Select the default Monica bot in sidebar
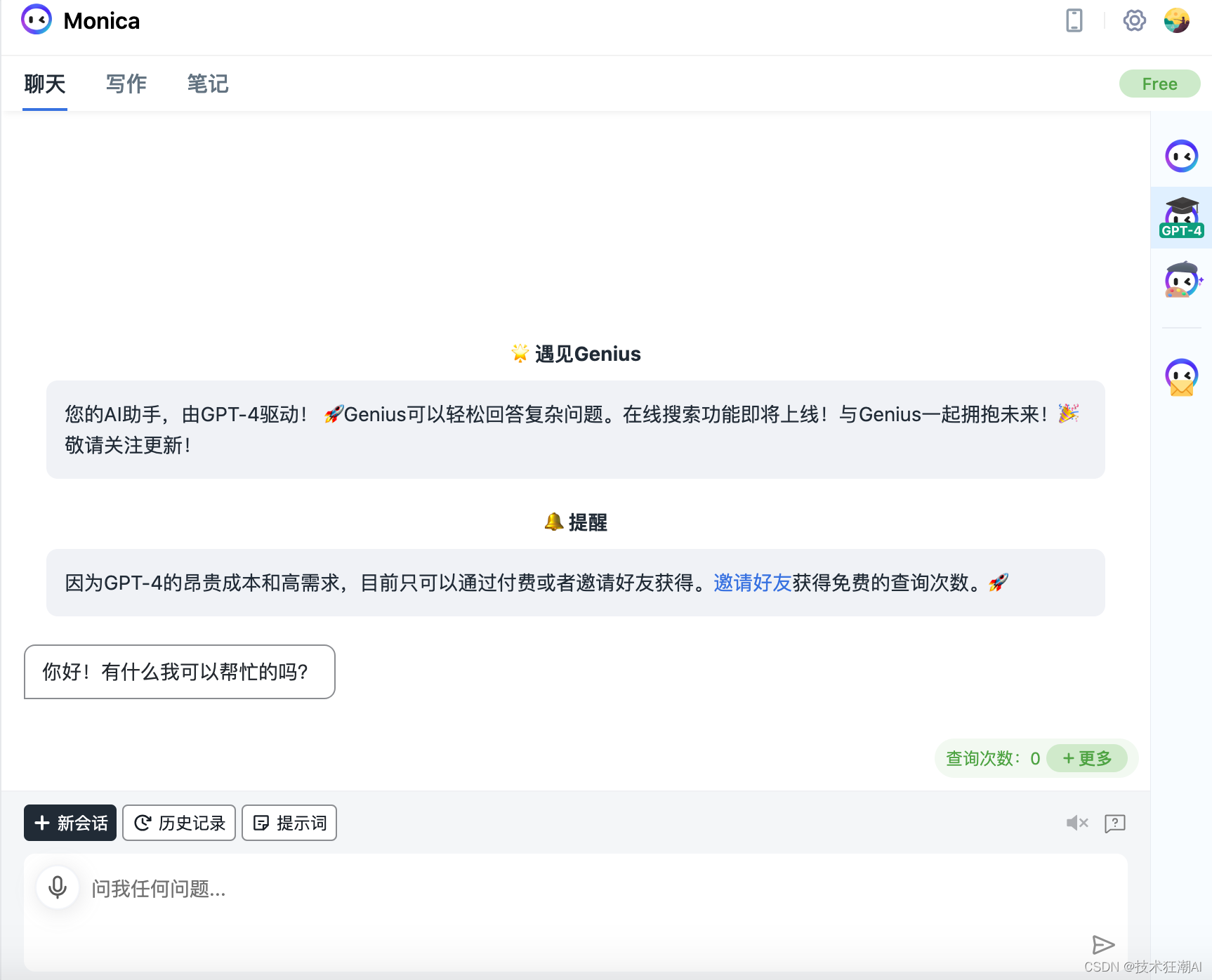 click(x=1181, y=156)
